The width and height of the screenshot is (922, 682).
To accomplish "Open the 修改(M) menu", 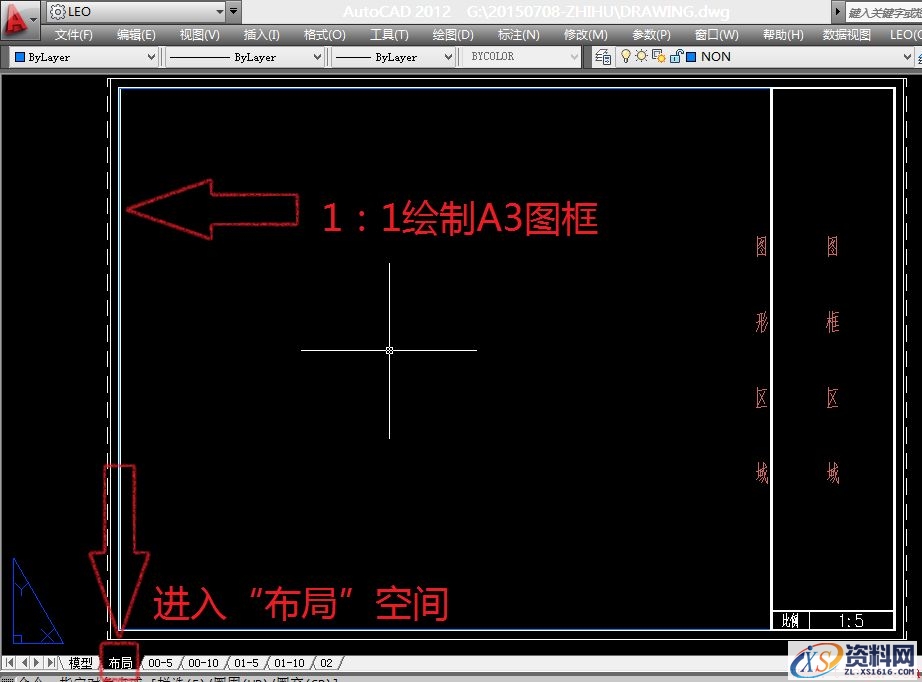I will [x=586, y=33].
